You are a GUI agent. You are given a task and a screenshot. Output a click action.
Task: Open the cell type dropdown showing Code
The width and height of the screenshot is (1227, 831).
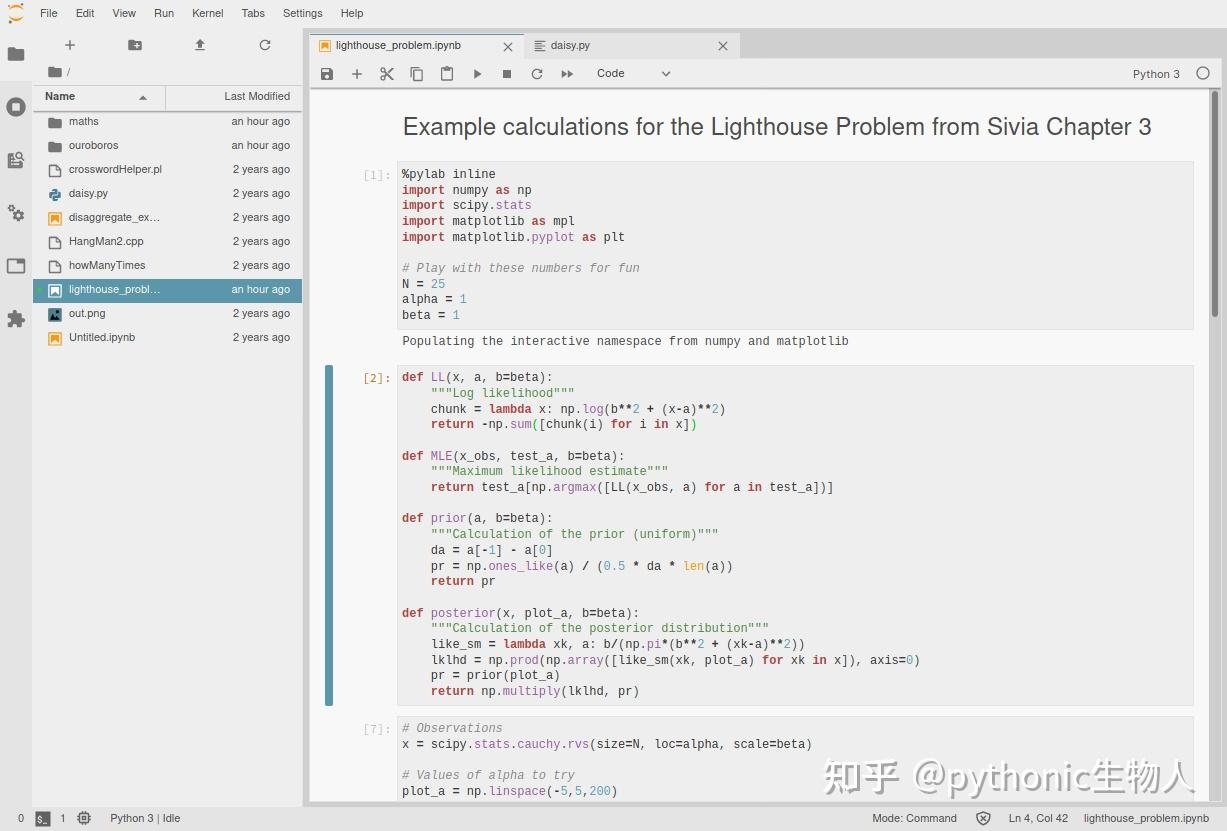point(634,73)
